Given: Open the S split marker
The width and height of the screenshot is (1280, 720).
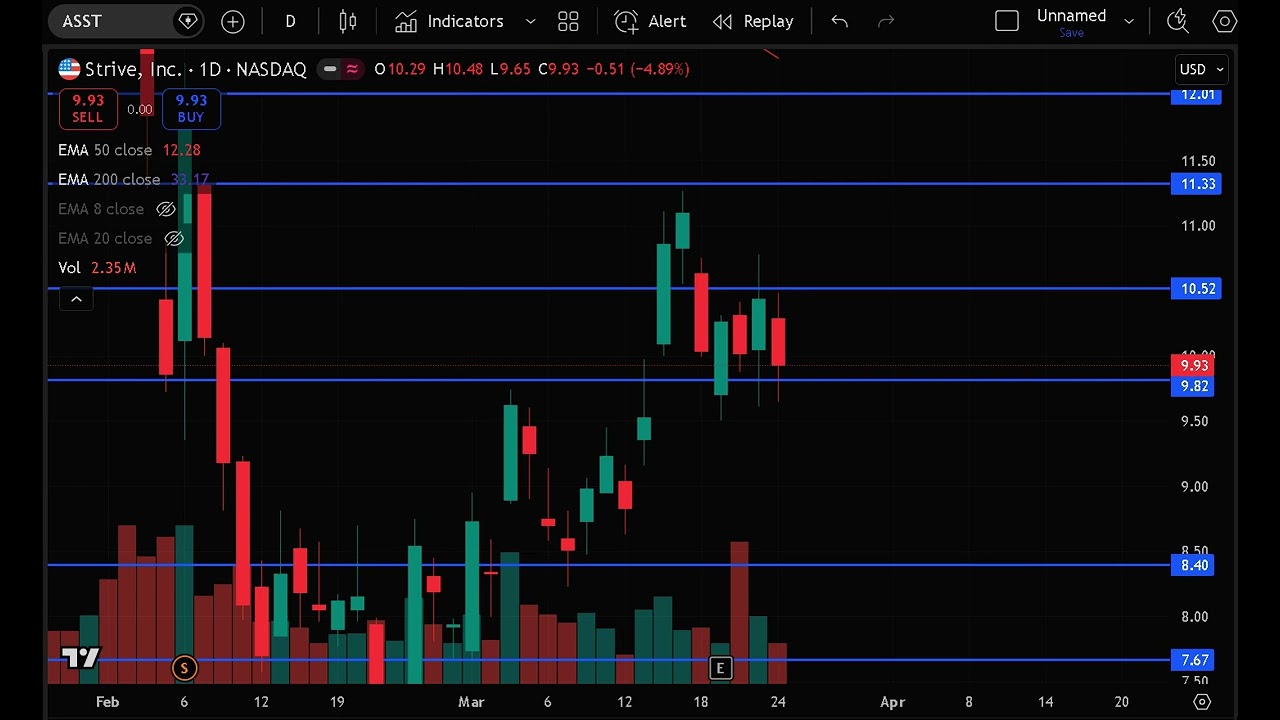Looking at the screenshot, I should pos(184,668).
